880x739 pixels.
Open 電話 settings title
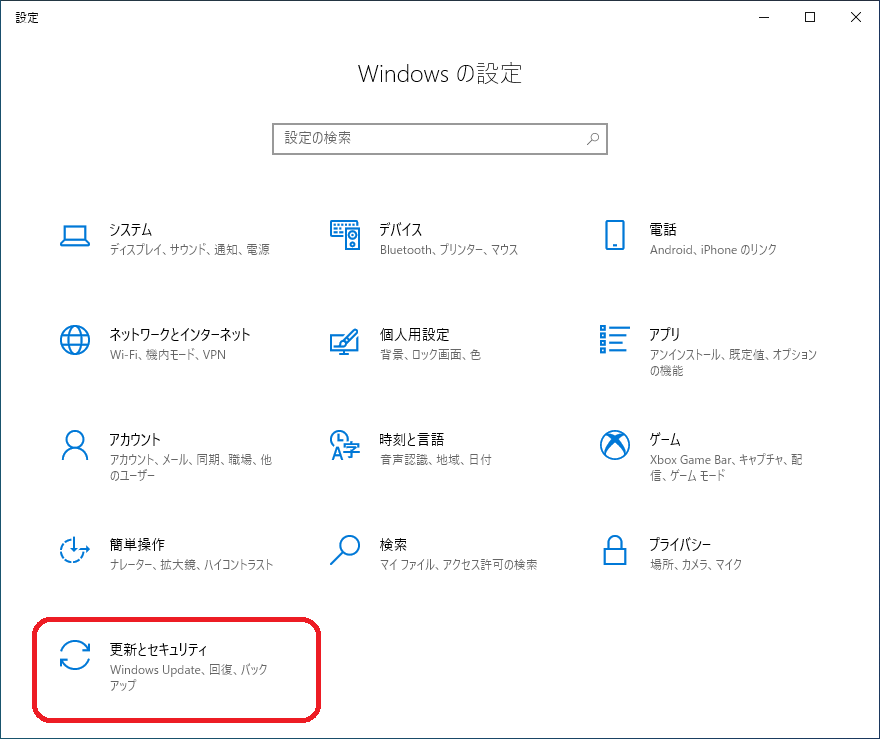(663, 229)
